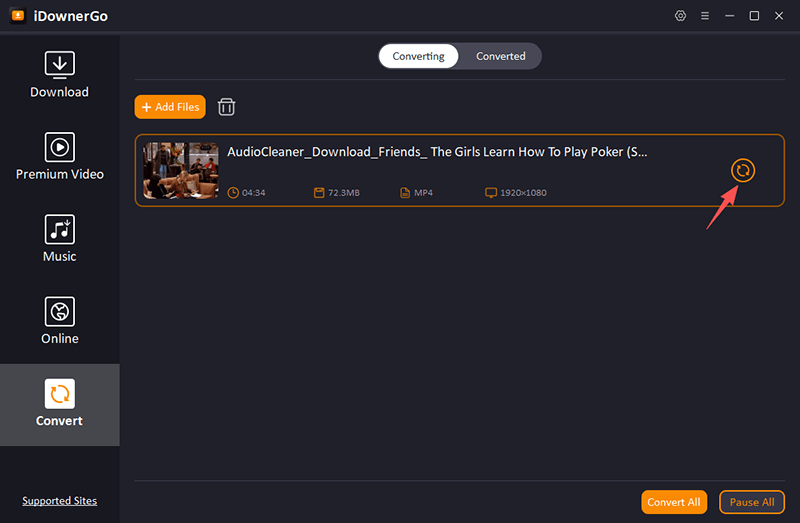800x523 pixels.
Task: Open the Premium Video section
Action: pos(59,157)
